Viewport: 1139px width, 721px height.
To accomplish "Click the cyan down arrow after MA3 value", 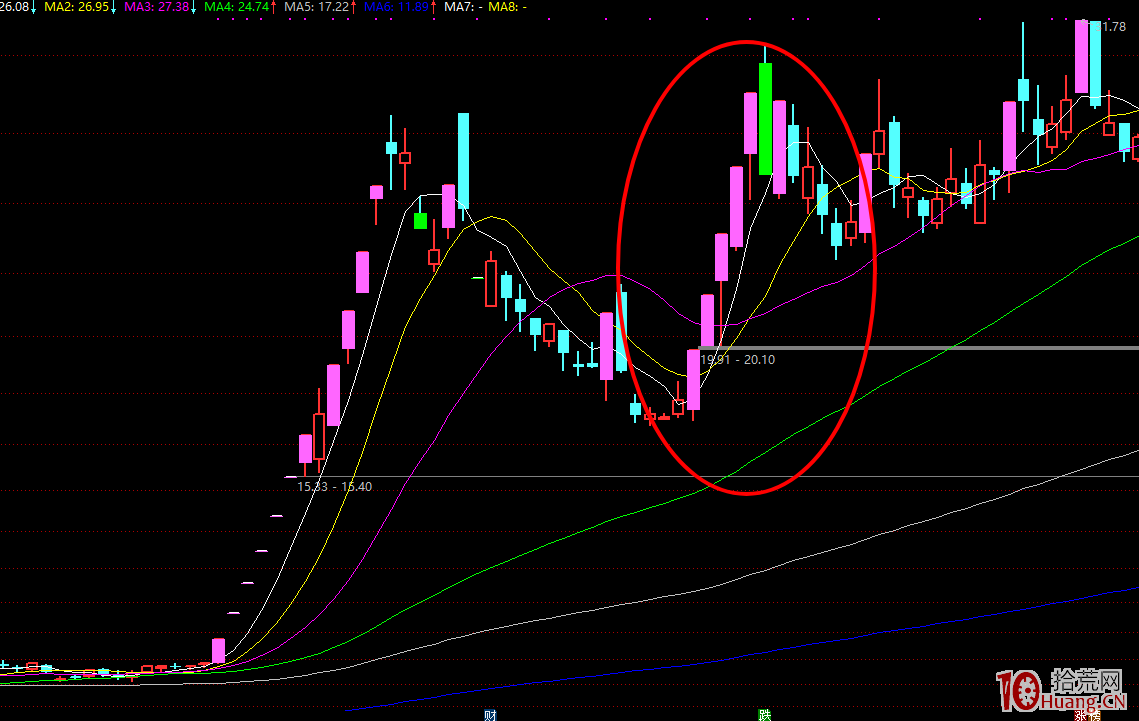I will click(193, 7).
